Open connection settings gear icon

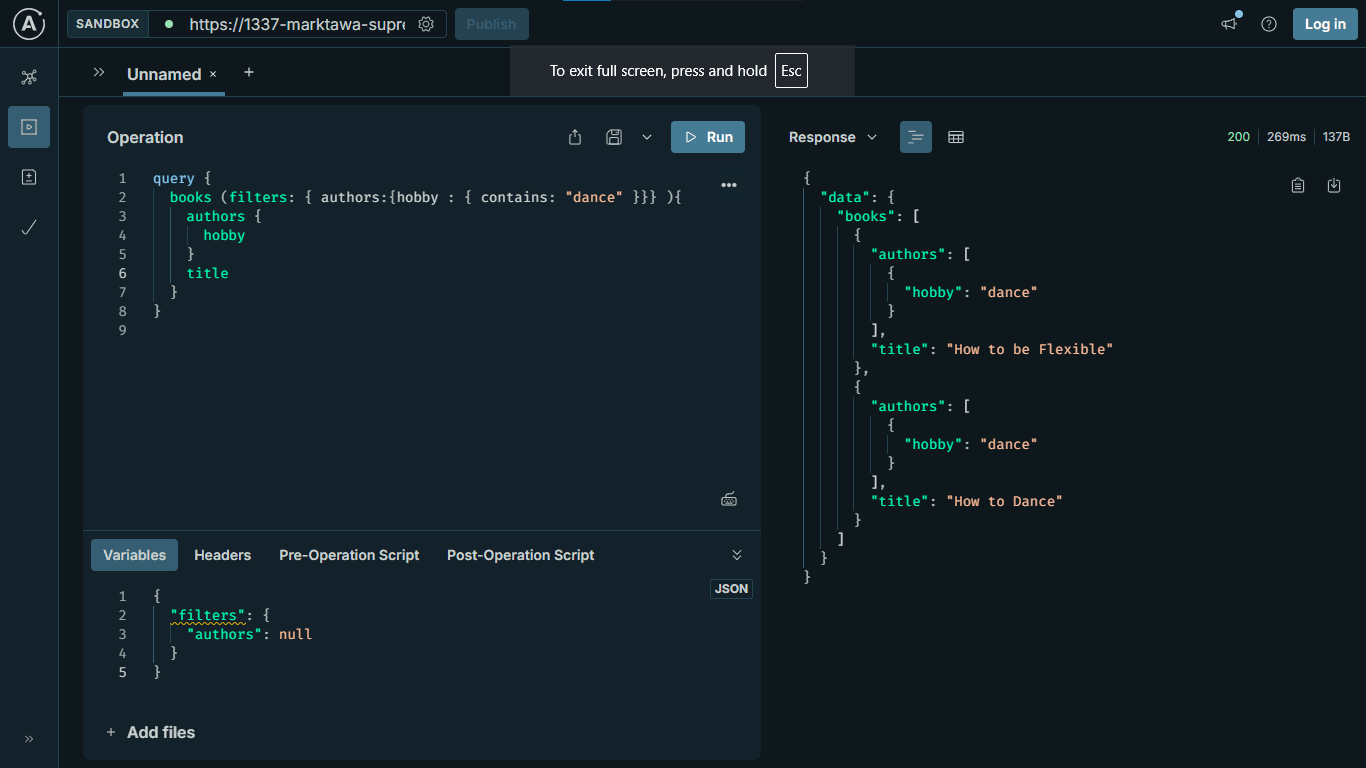click(426, 24)
